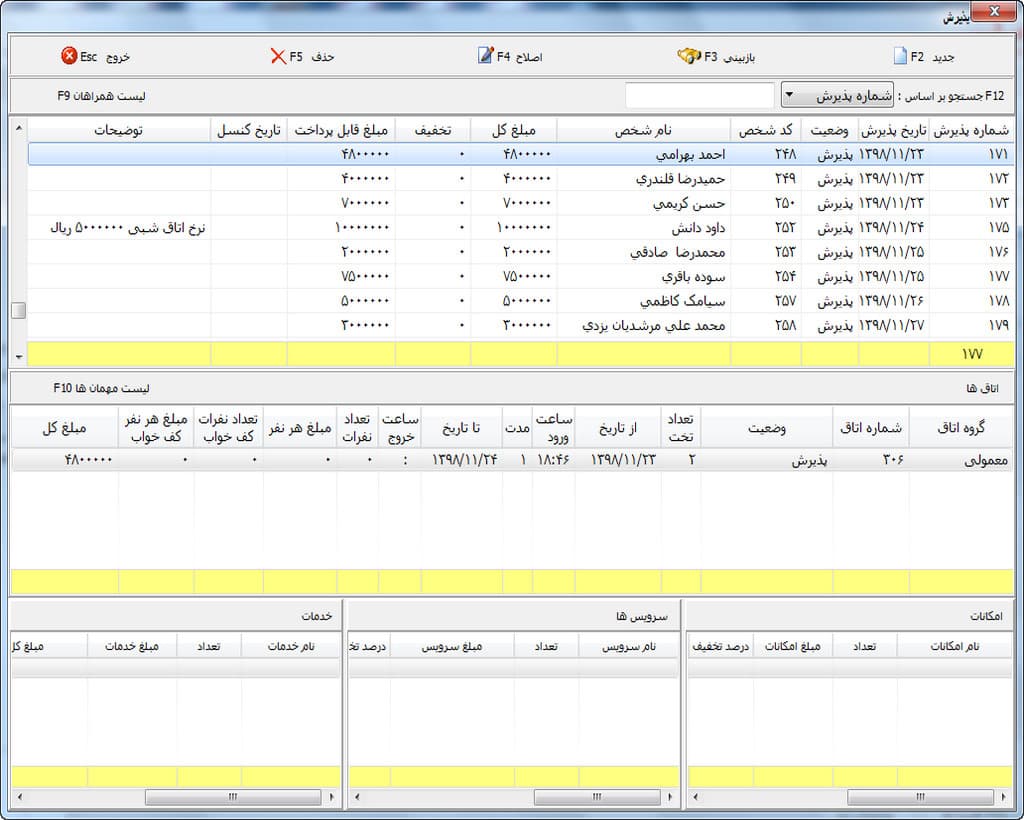Click the reception list vertical scrollbar thumb
The image size is (1024, 820).
pos(19,310)
